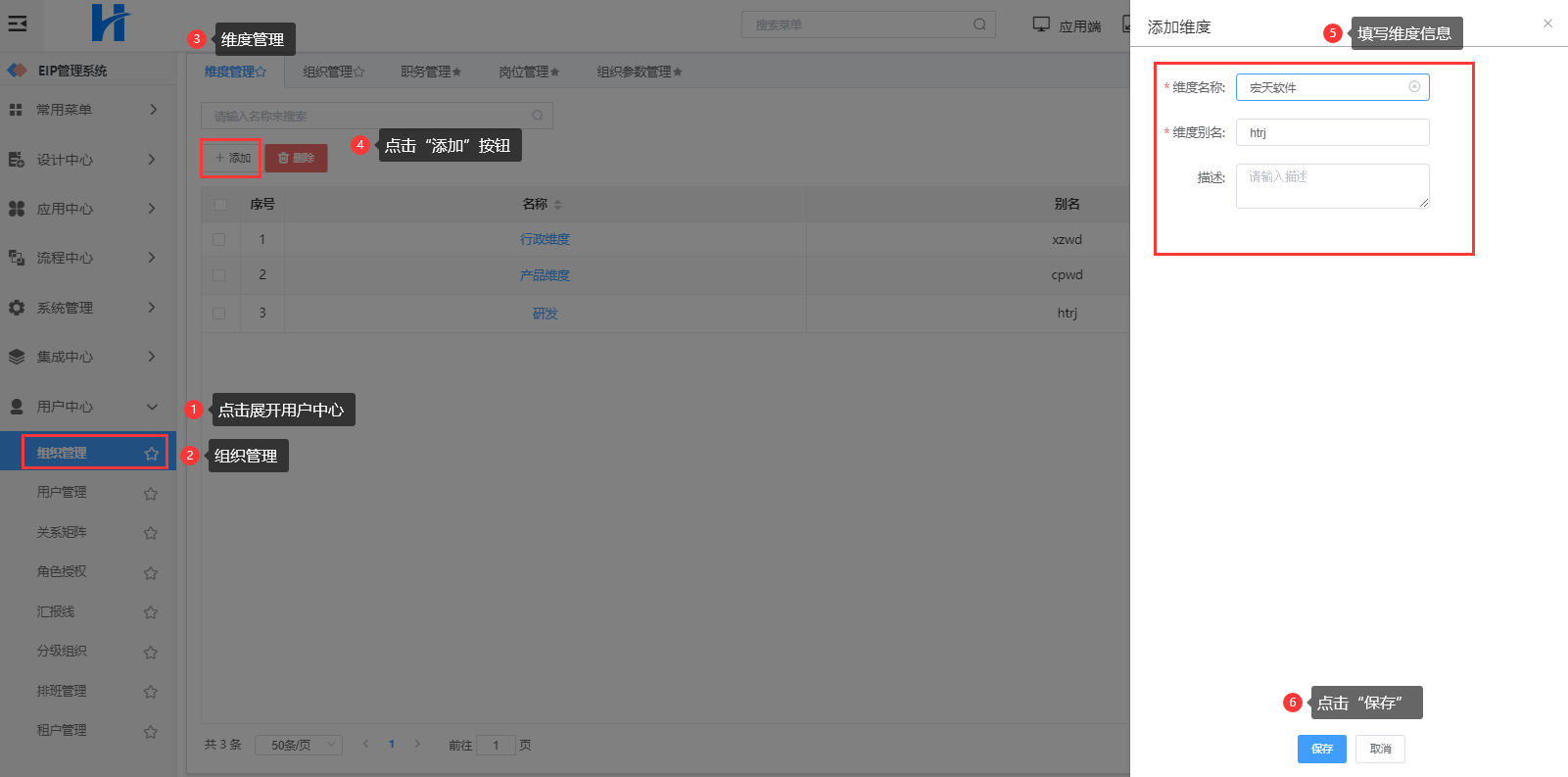Switch to the 岗位管理 tab

529,72
